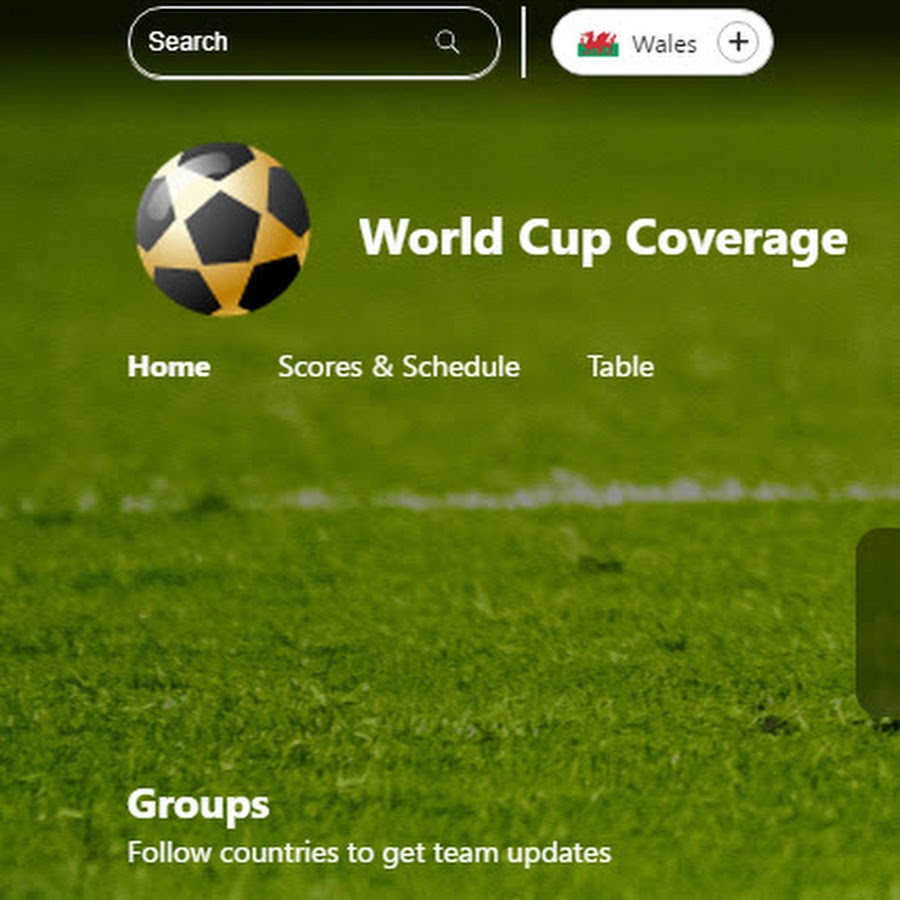The width and height of the screenshot is (900, 900).
Task: Click the vertical divider beside search bar
Action: 523,42
